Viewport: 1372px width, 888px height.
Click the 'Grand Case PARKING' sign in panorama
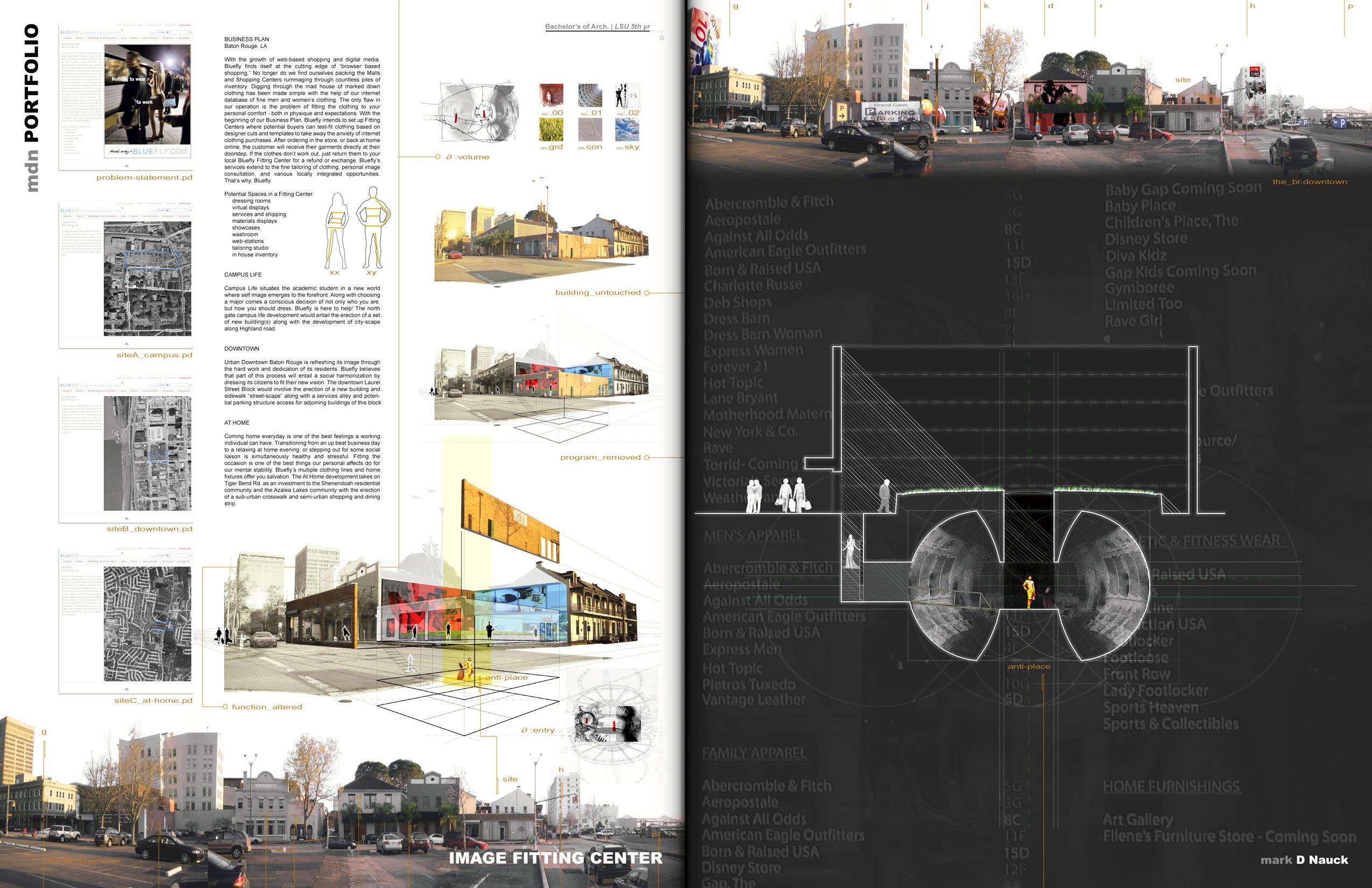pyautogui.click(x=890, y=112)
